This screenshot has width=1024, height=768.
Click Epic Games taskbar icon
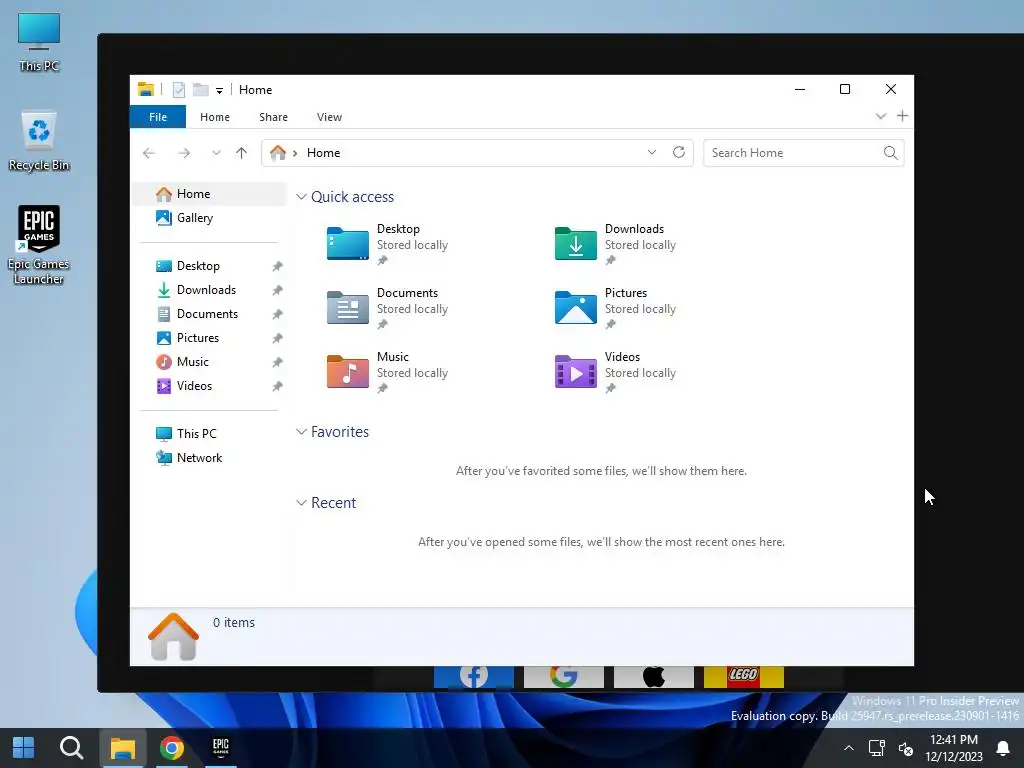[x=221, y=747]
